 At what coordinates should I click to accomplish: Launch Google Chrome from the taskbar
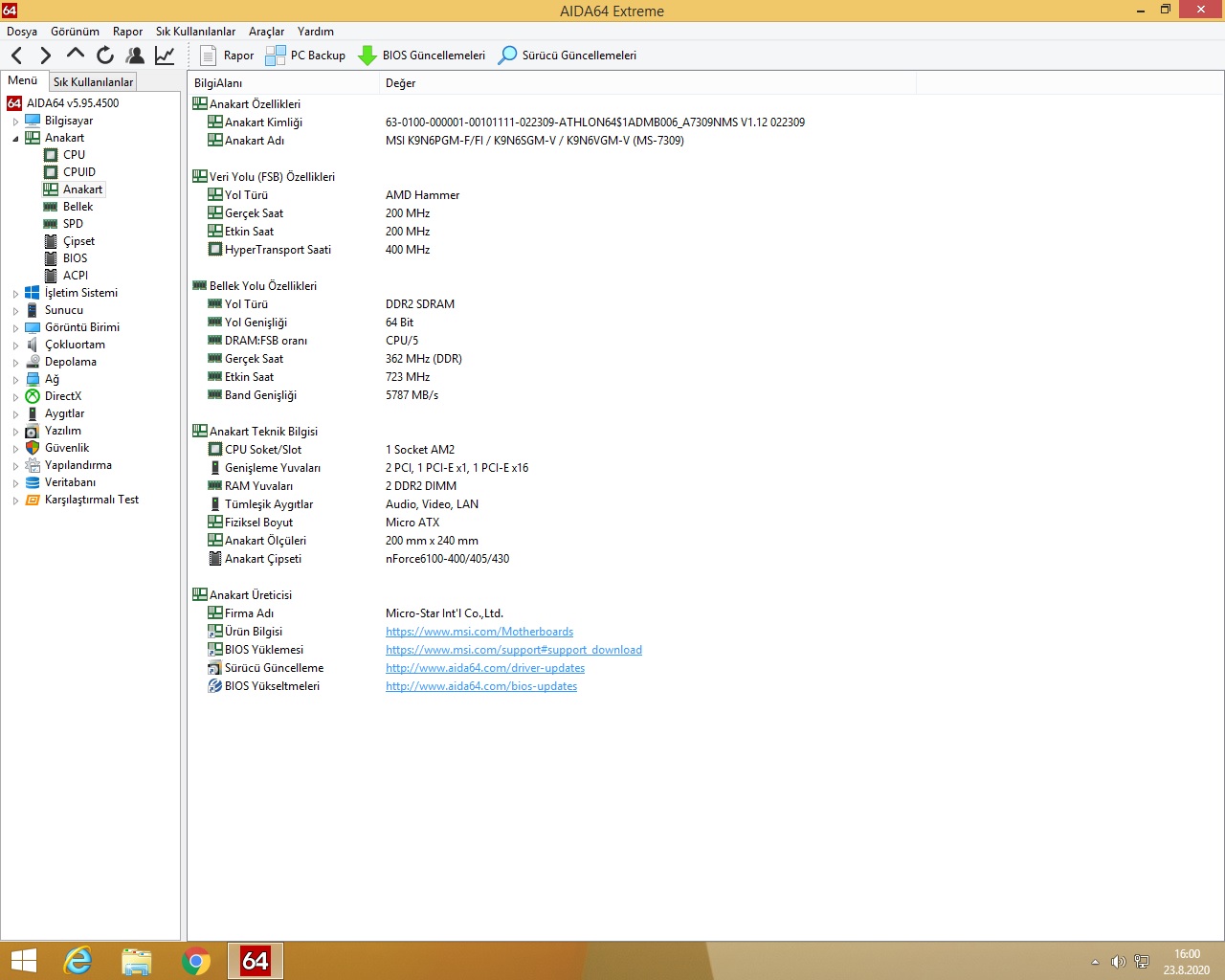point(196,960)
